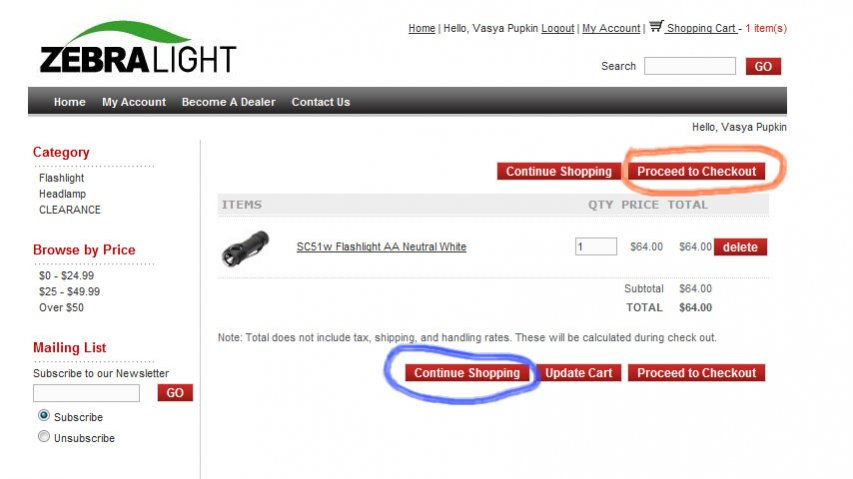The image size is (853, 479).
Task: Click the search GO button
Action: [x=763, y=66]
